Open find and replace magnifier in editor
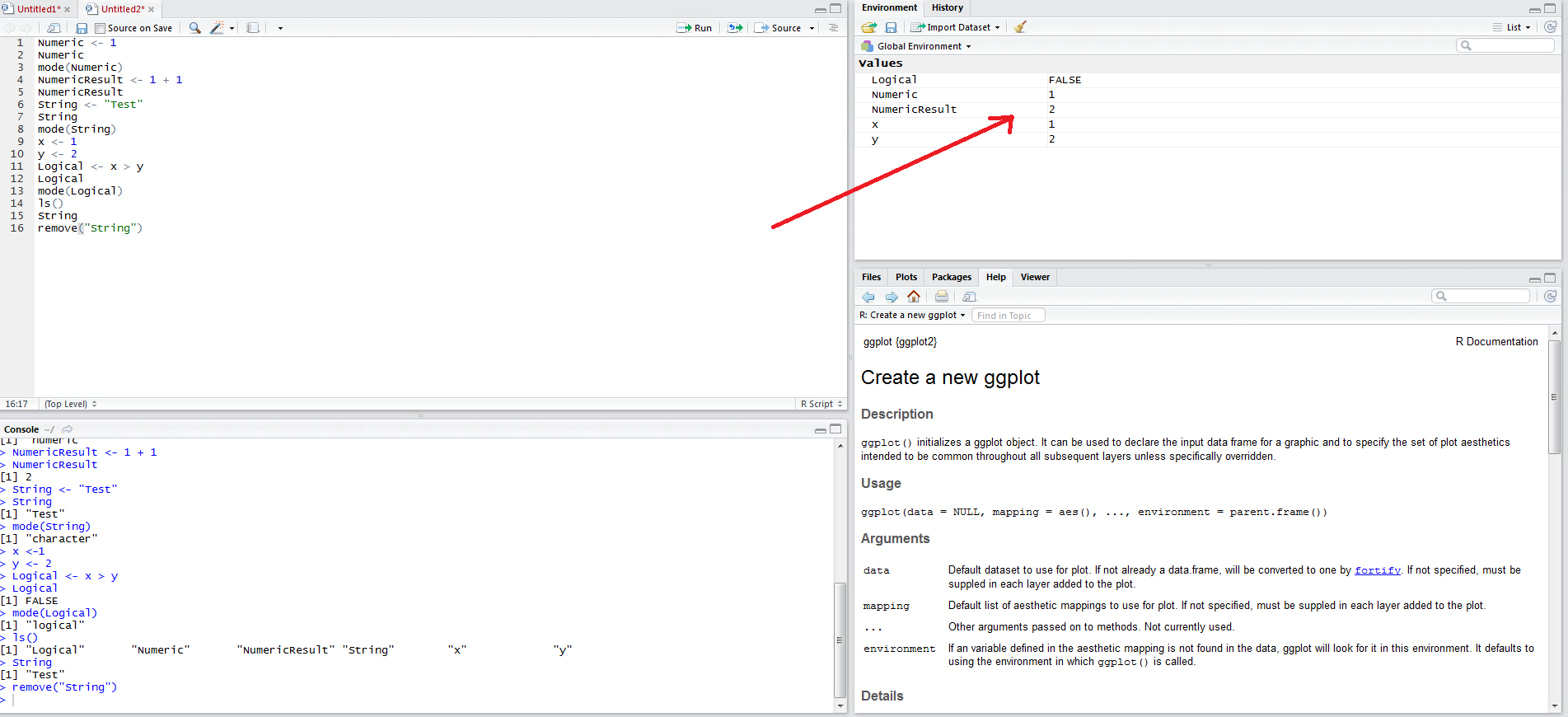This screenshot has width=1568, height=717. tap(195, 28)
